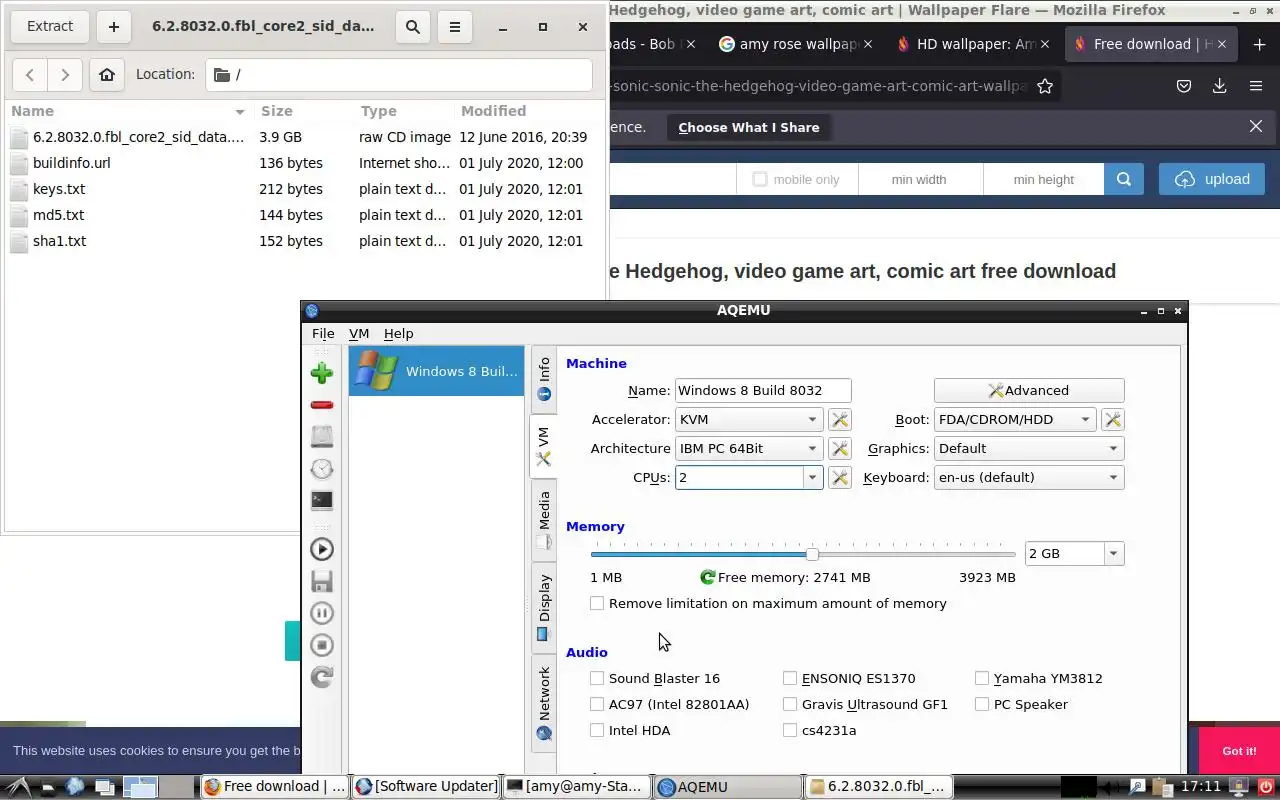This screenshot has height=800, width=1280.
Task: Click the upload button on Wallpaper Flare
Action: [x=1212, y=179]
